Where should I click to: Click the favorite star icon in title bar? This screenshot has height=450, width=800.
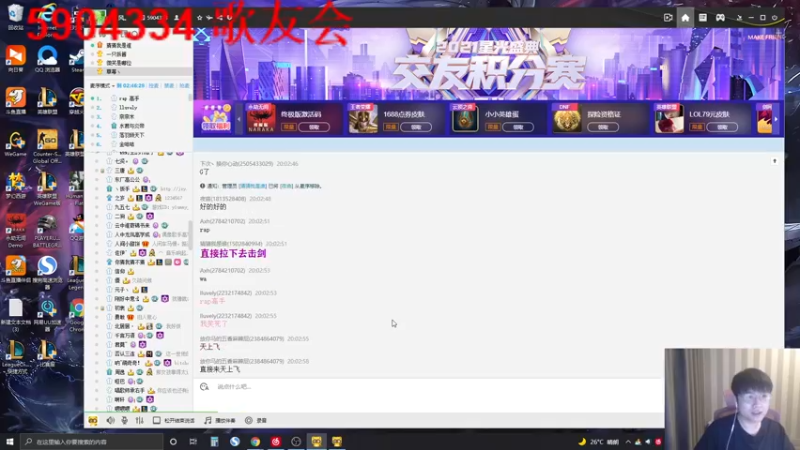199,18
